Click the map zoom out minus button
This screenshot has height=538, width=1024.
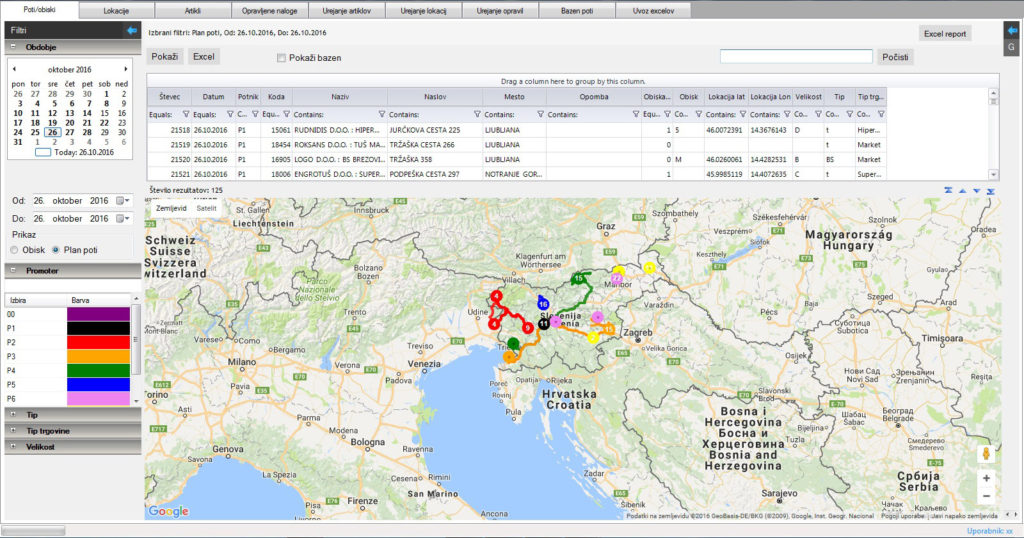coord(986,496)
